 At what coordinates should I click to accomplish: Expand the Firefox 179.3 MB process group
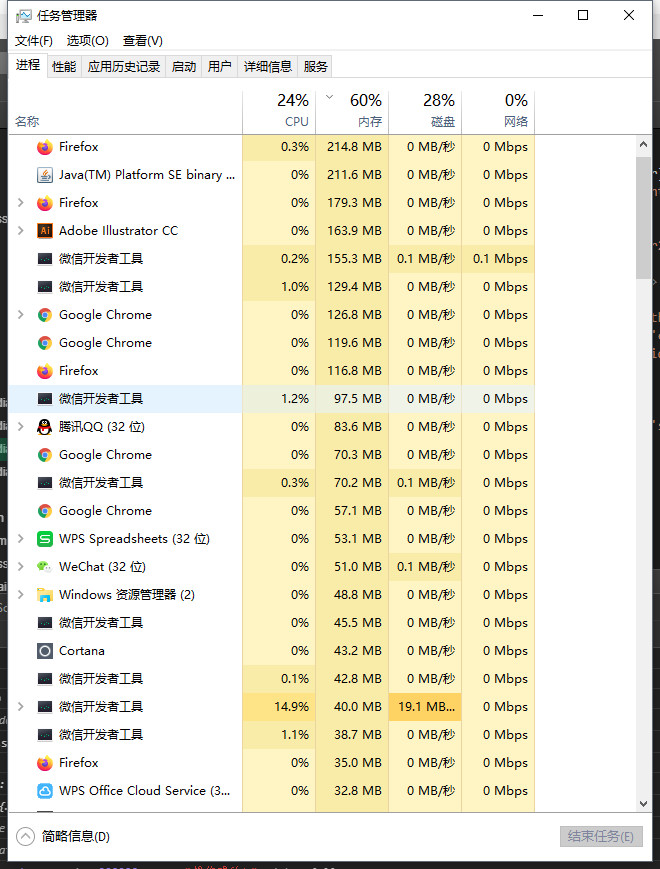pyautogui.click(x=21, y=203)
